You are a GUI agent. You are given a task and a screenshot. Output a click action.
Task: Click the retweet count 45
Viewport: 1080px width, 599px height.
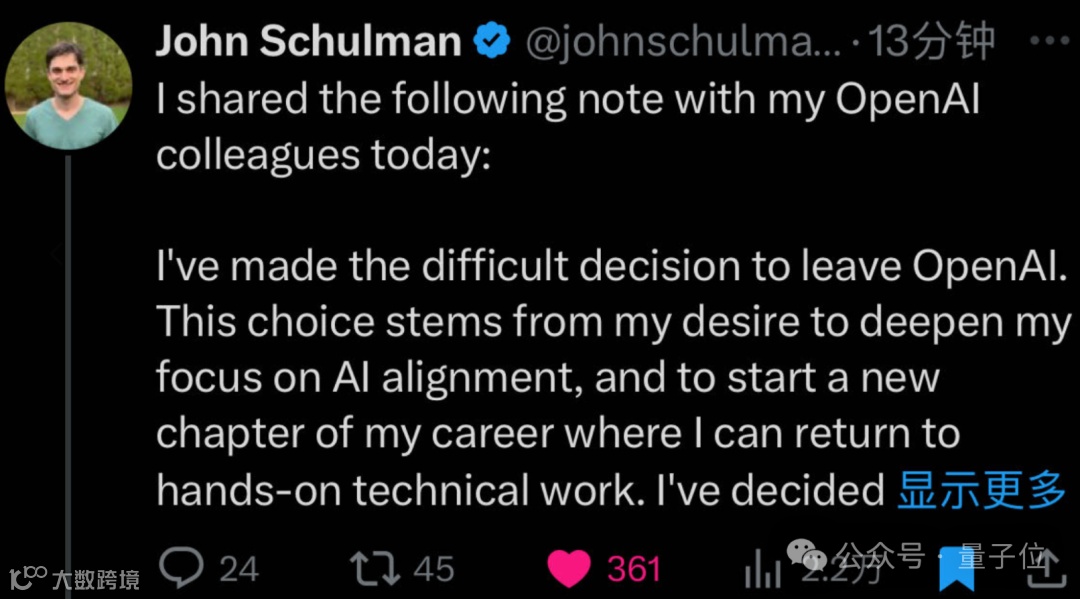pyautogui.click(x=434, y=569)
